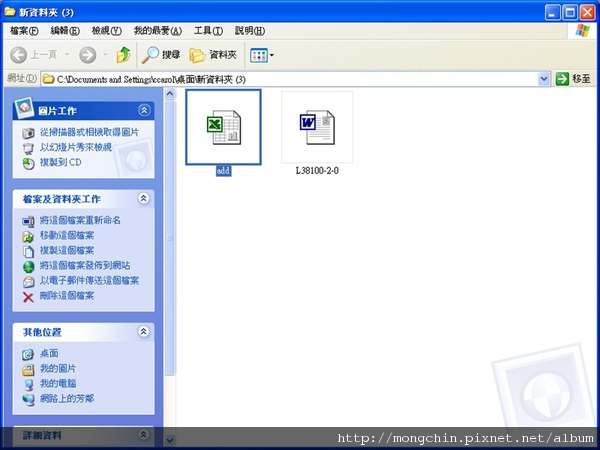The image size is (600, 450).
Task: Select the L38100-2-0 Word document
Action: pos(317,127)
